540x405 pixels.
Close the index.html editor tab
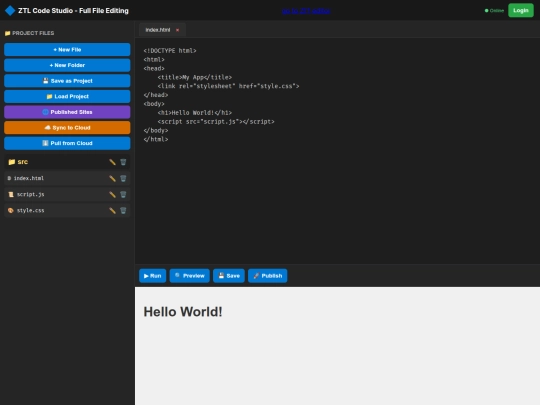click(x=177, y=30)
